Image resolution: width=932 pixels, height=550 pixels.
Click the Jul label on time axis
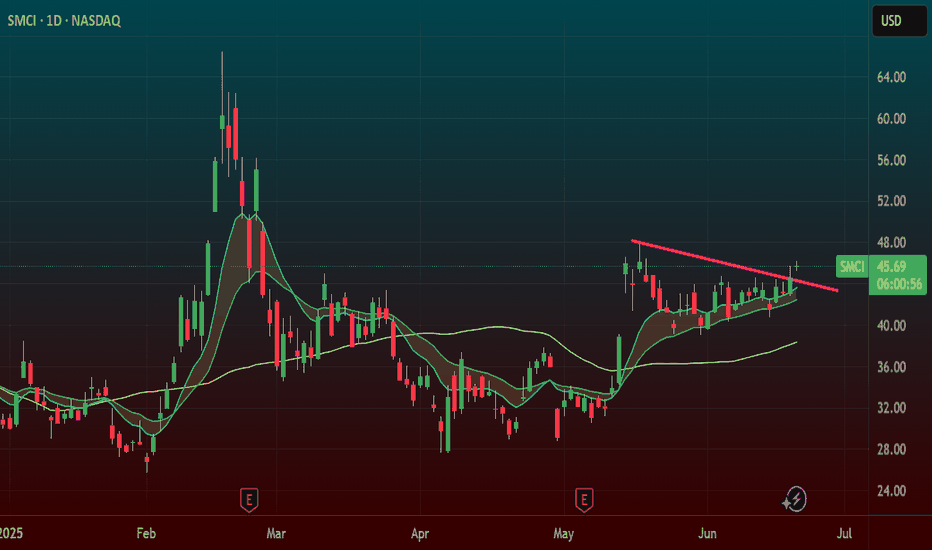click(844, 533)
